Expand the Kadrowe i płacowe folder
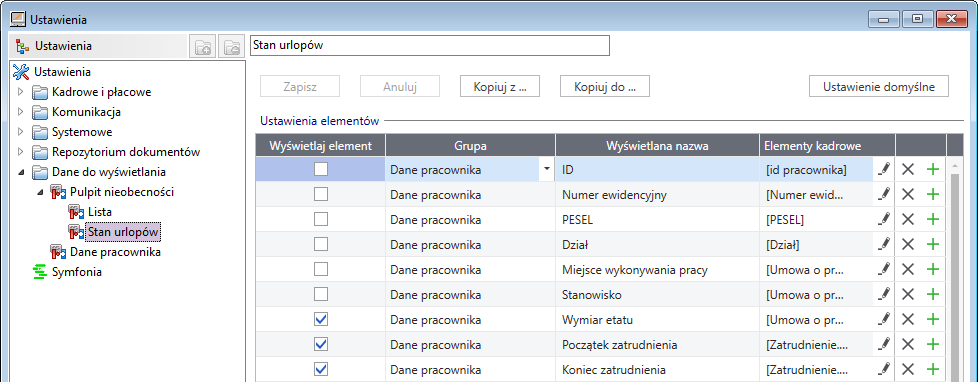 click(x=21, y=92)
